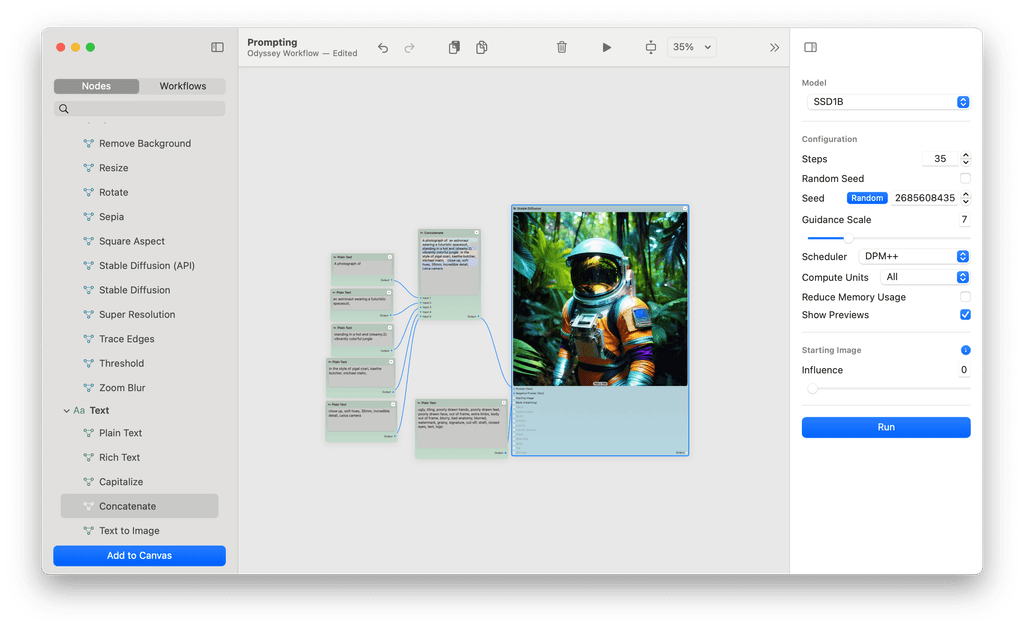Click the Undo icon in the toolbar
The width and height of the screenshot is (1024, 629).
click(383, 47)
